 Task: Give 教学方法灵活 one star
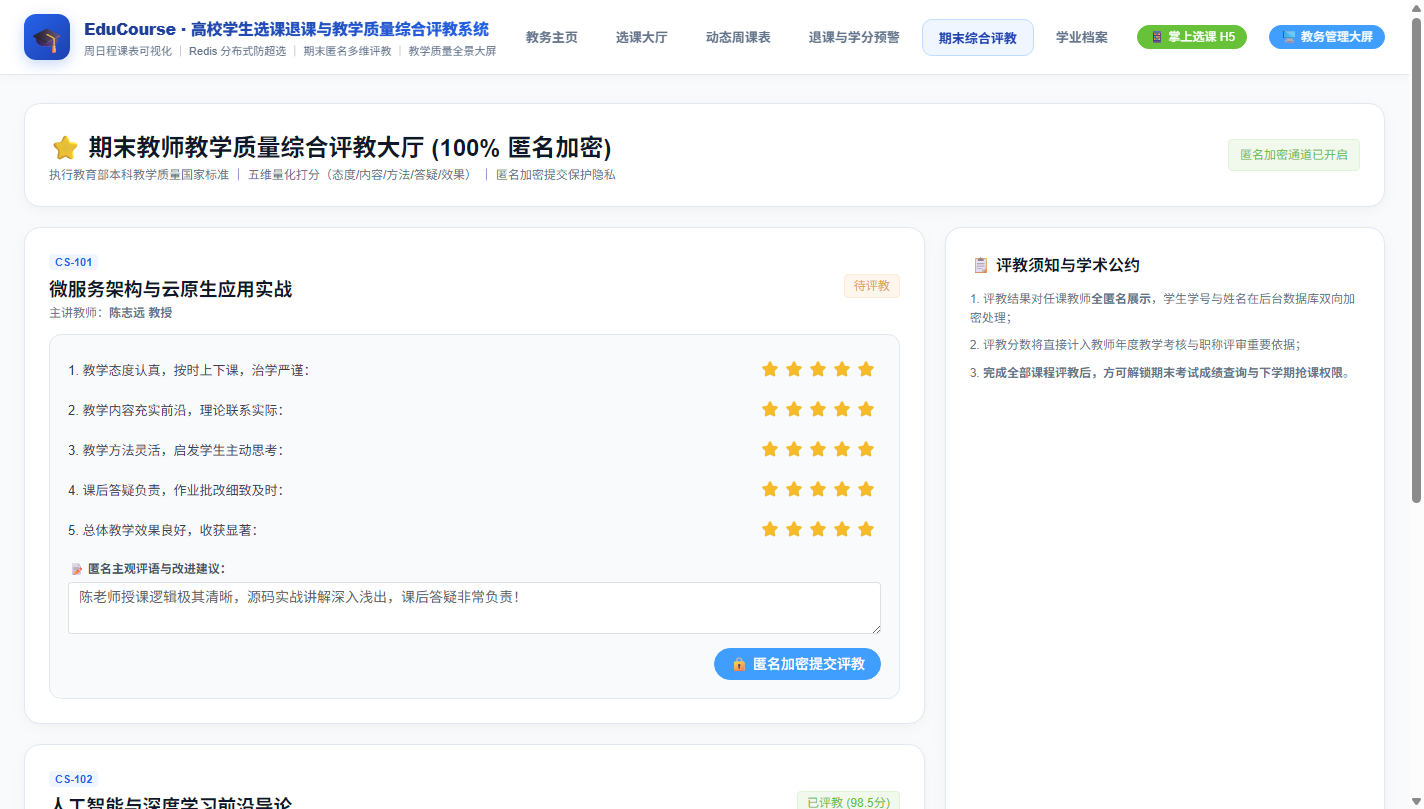[770, 449]
